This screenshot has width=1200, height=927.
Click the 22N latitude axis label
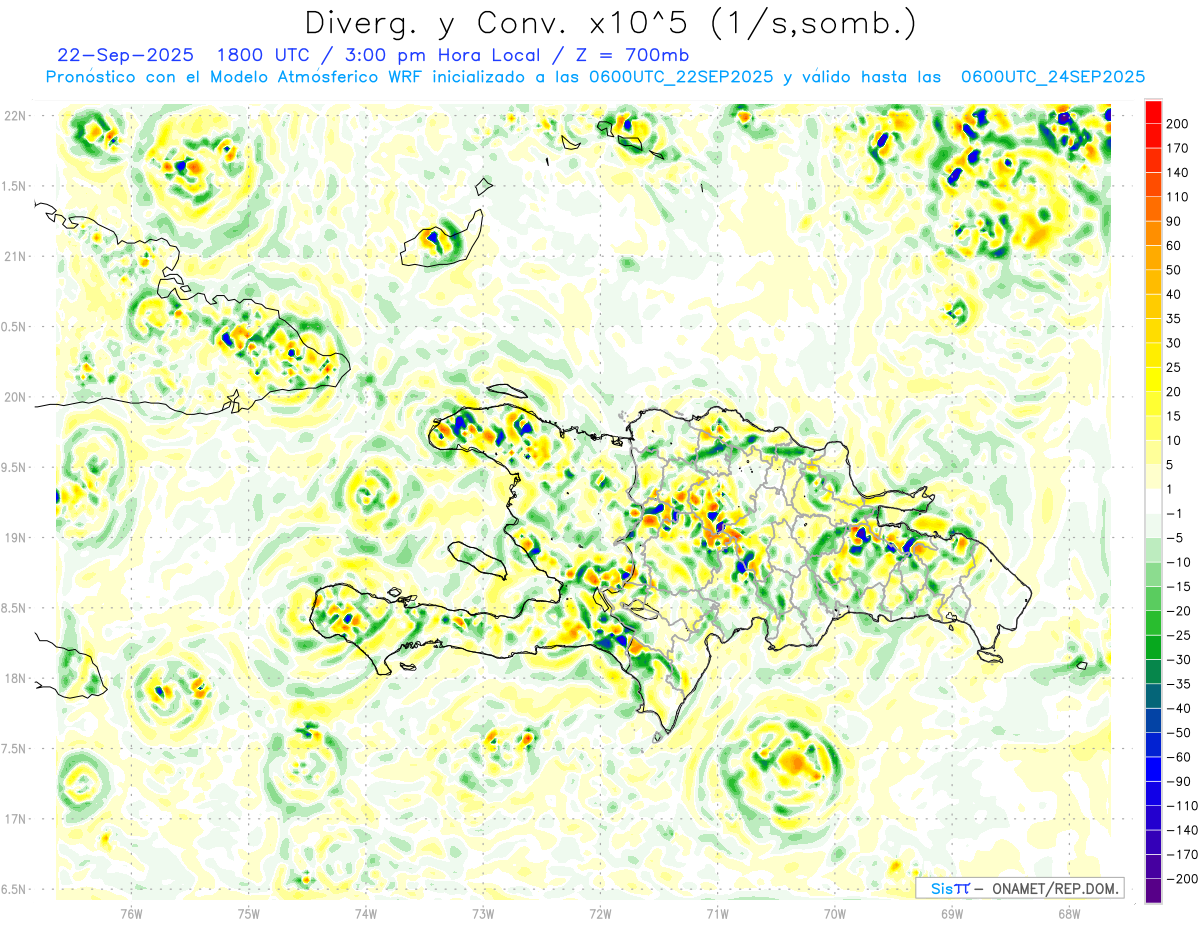14,116
